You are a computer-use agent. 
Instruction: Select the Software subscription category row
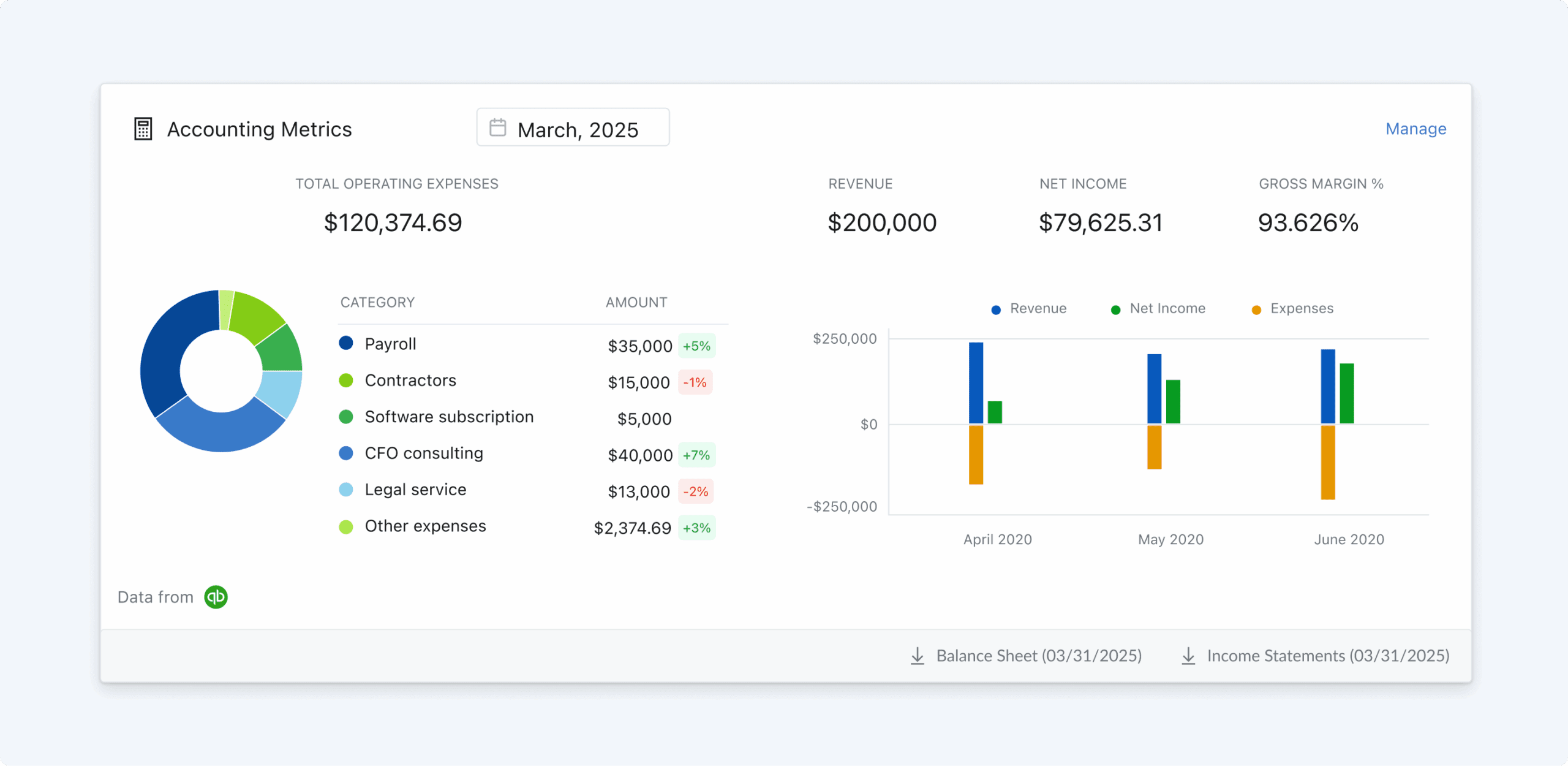449,417
